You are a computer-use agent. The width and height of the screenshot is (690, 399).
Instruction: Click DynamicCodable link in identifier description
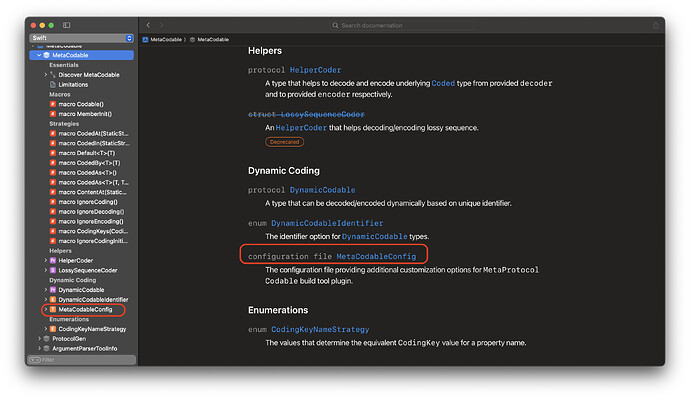pyautogui.click(x=374, y=237)
